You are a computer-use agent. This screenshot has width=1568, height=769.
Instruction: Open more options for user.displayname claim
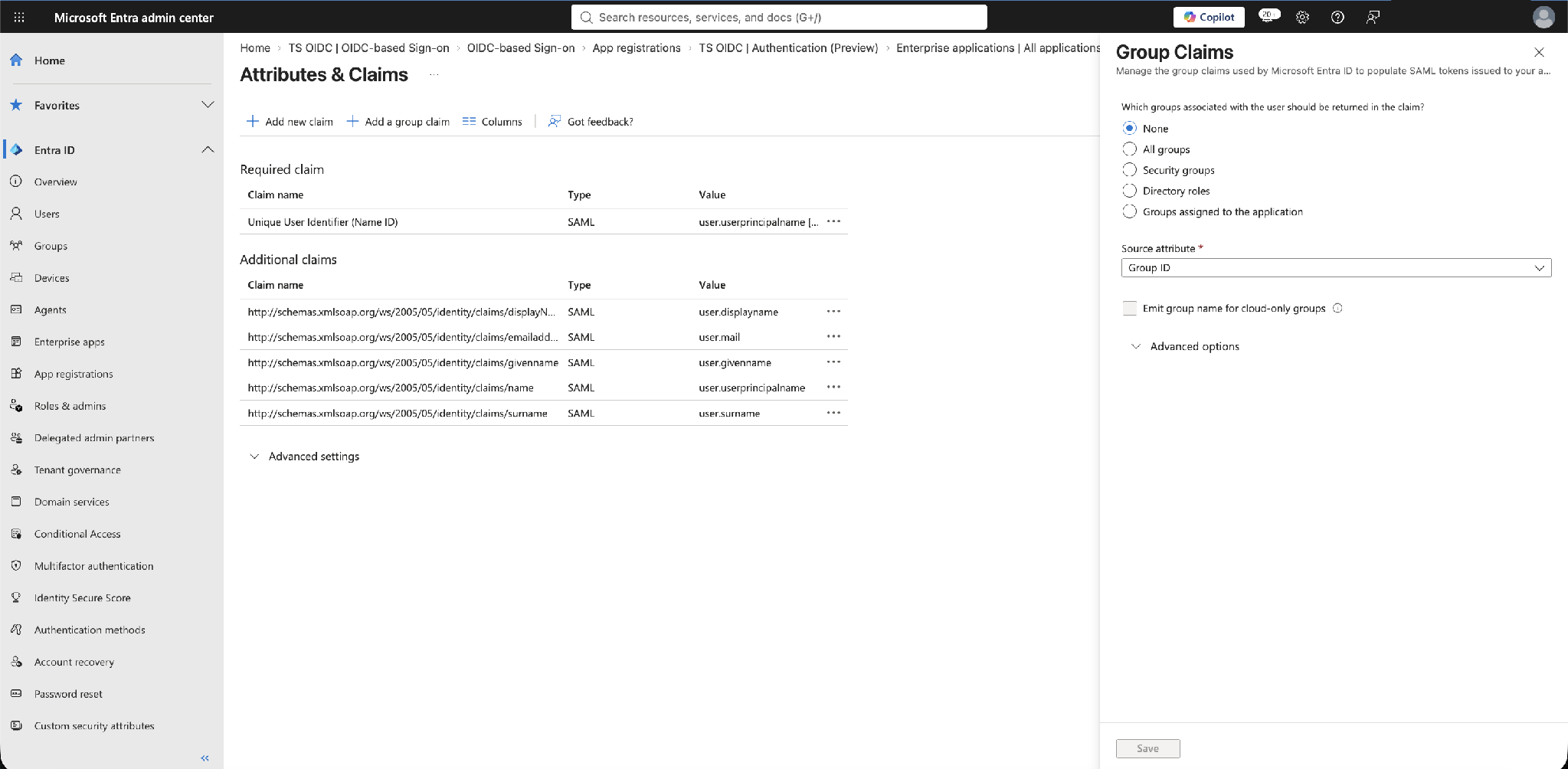pyautogui.click(x=833, y=312)
